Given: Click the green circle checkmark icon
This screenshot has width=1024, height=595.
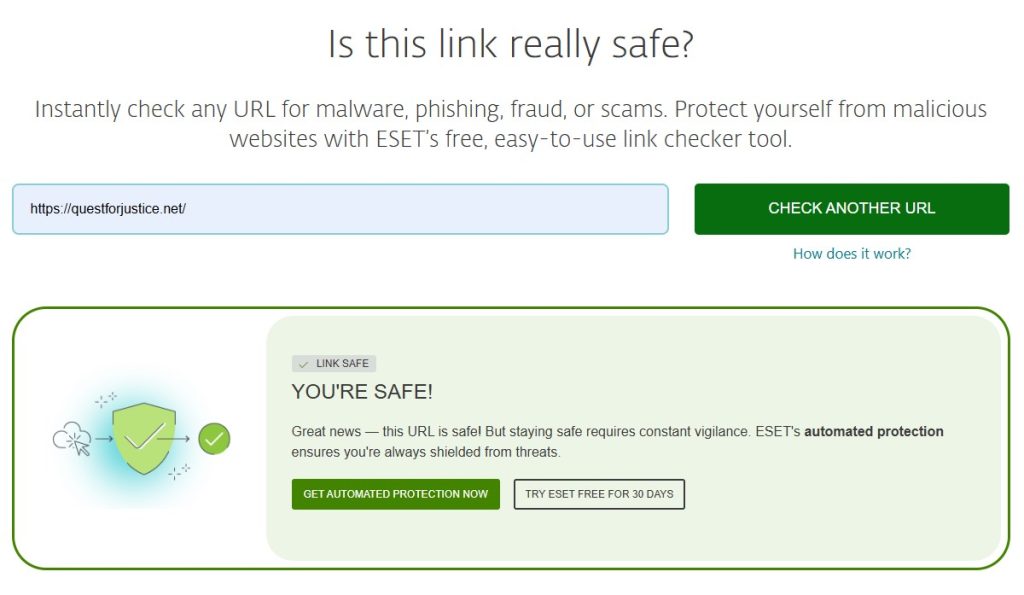Looking at the screenshot, I should [214, 438].
